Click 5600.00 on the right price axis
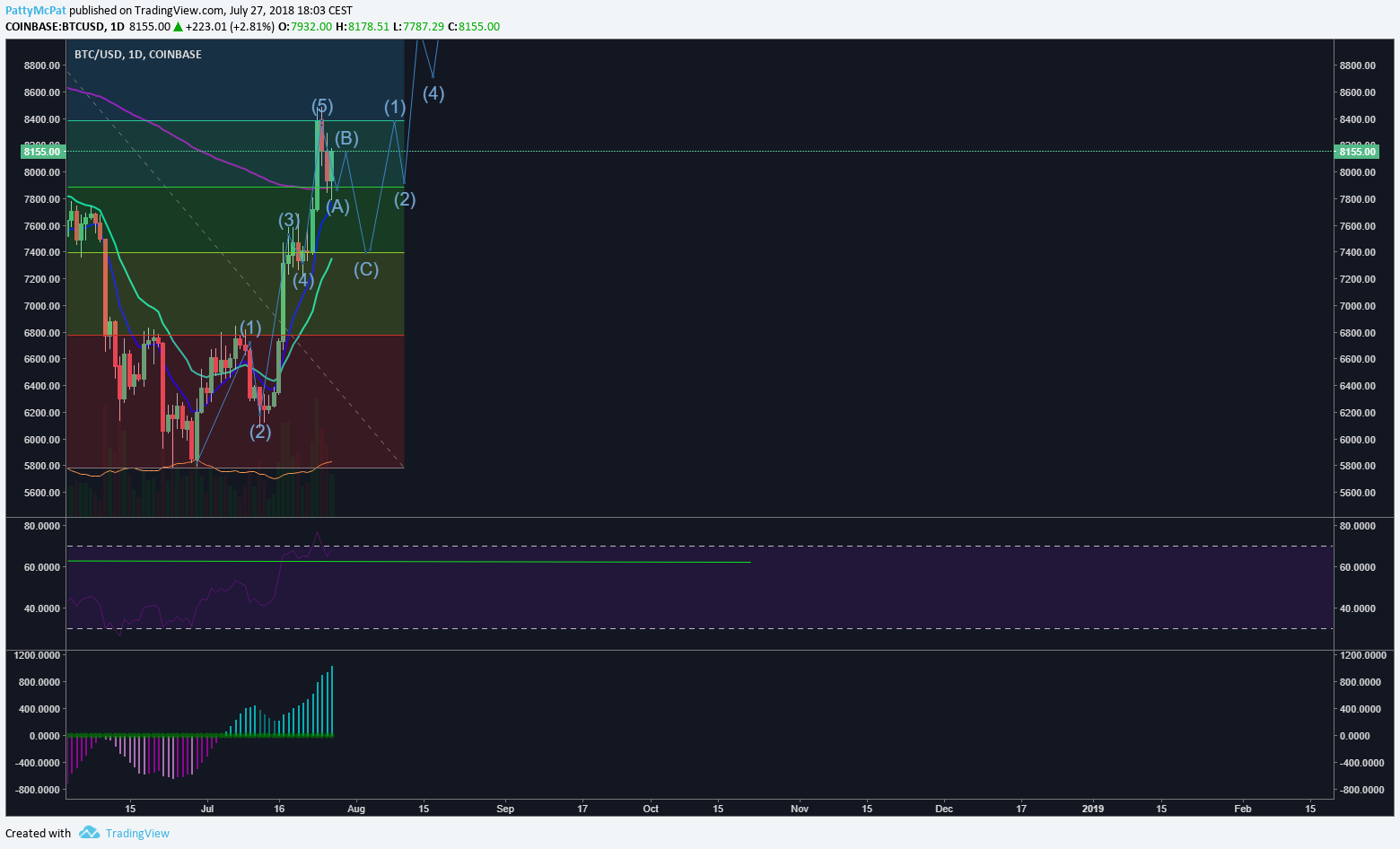Image resolution: width=1400 pixels, height=849 pixels. pos(1357,493)
